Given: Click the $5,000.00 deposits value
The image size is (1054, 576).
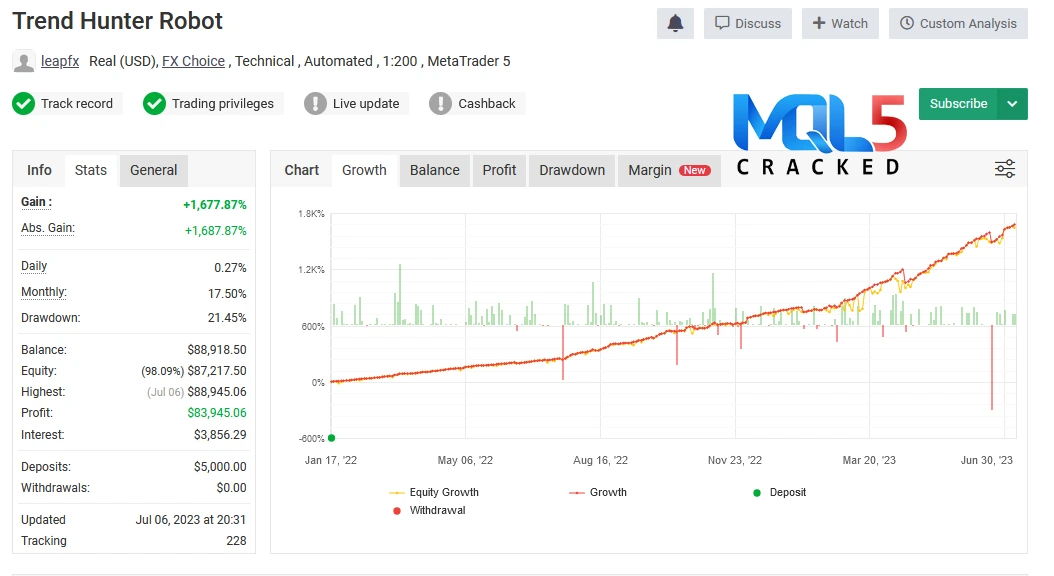Looking at the screenshot, I should pyautogui.click(x=220, y=466).
